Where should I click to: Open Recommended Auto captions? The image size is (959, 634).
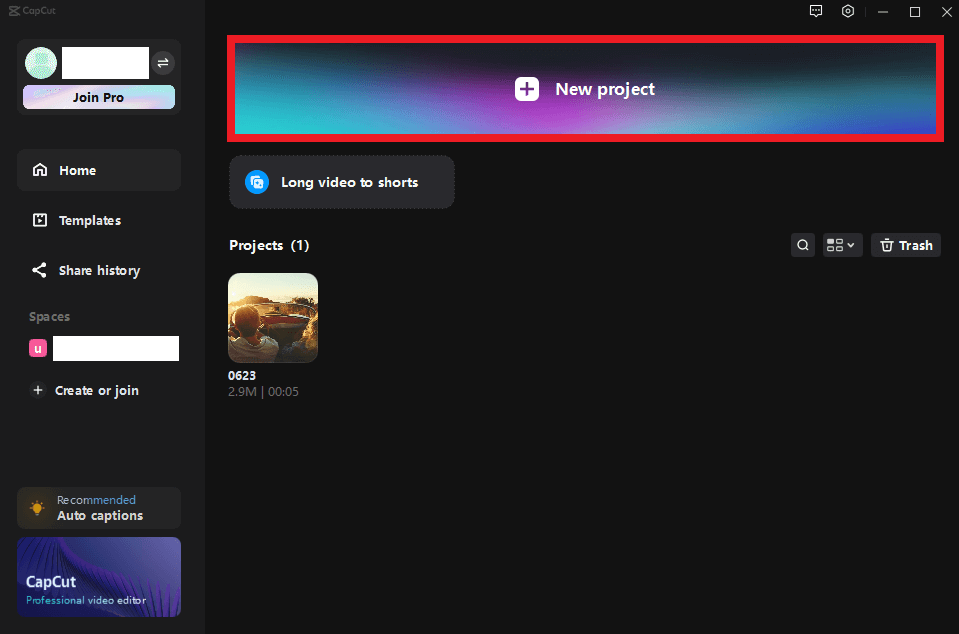point(99,508)
